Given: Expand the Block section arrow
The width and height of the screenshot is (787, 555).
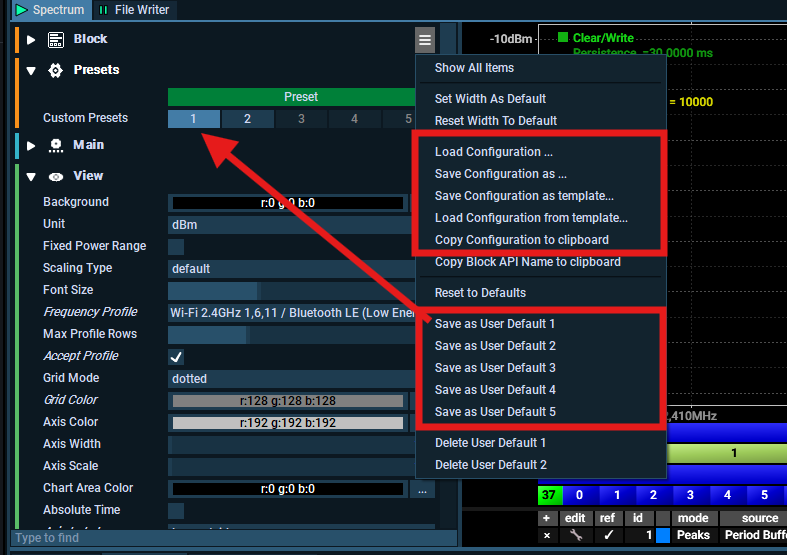Looking at the screenshot, I should click(31, 39).
